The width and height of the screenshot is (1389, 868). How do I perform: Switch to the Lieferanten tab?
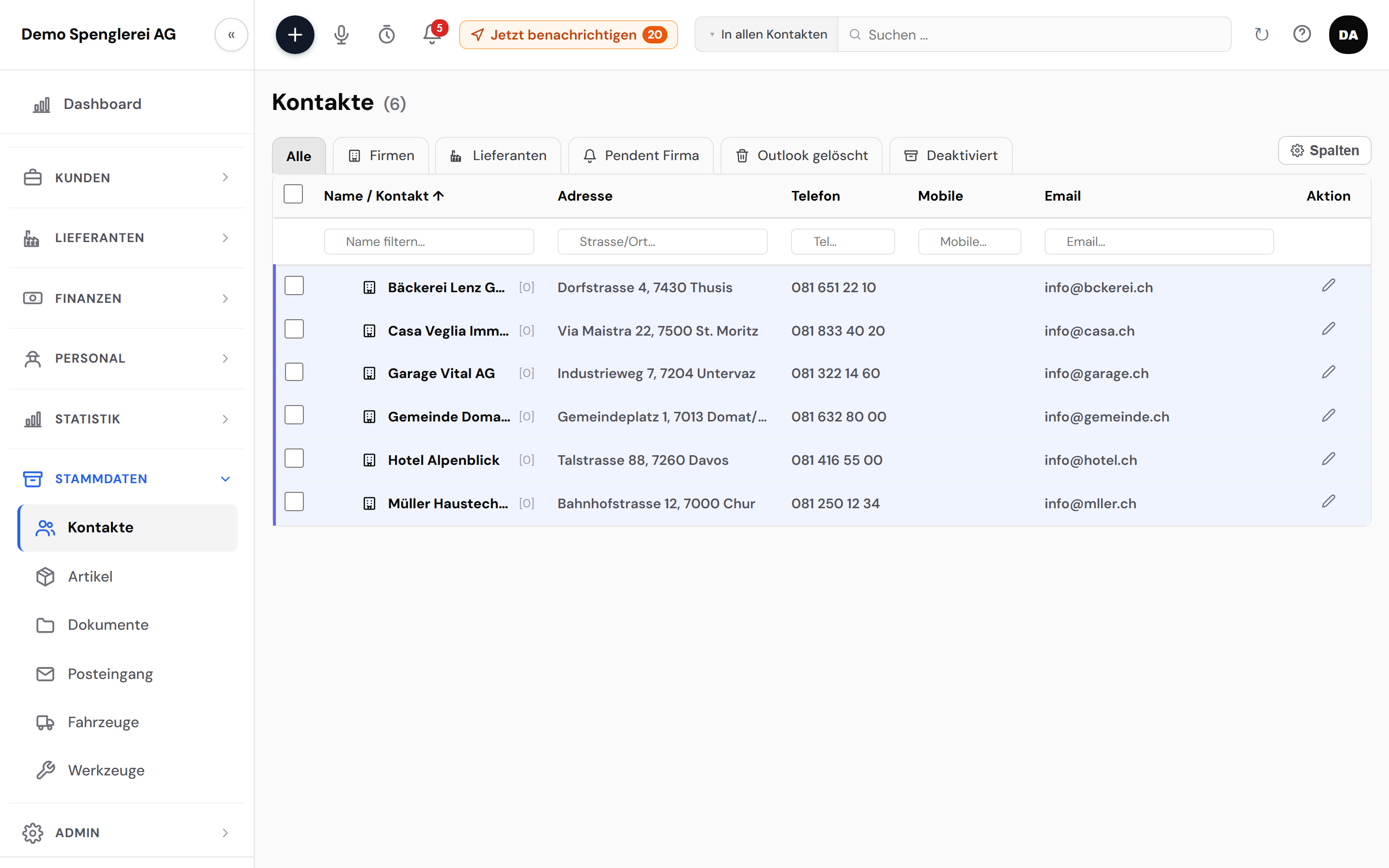498,156
